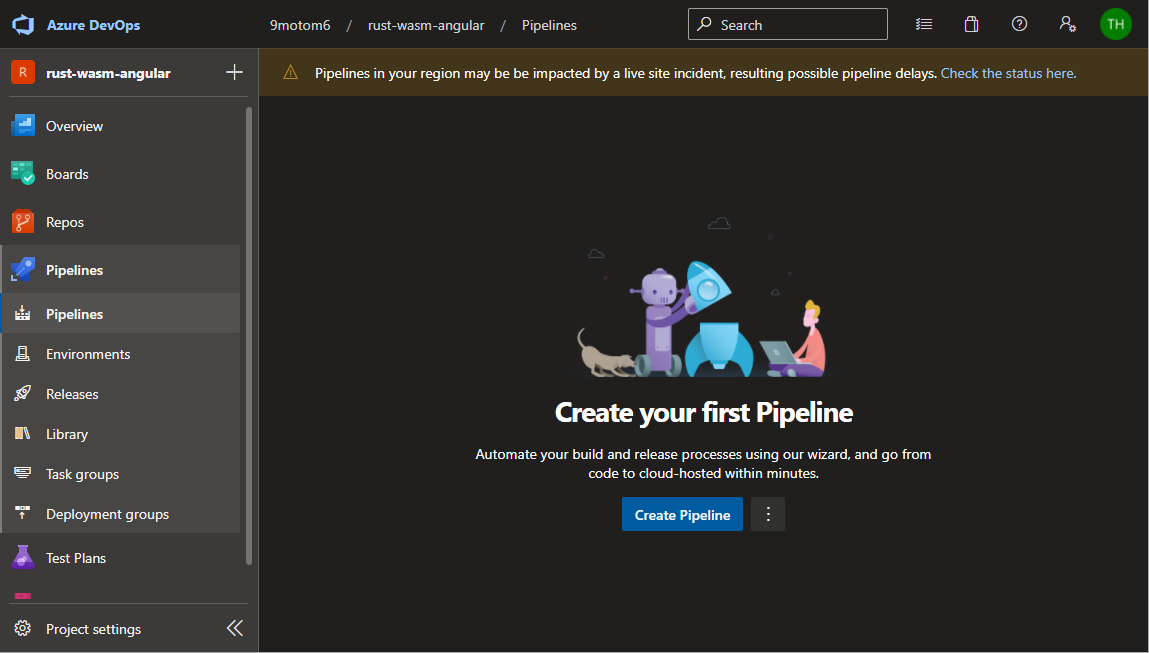Image resolution: width=1149 pixels, height=653 pixels.
Task: Go to rust-wasm-angular breadcrumb
Action: click(x=426, y=25)
